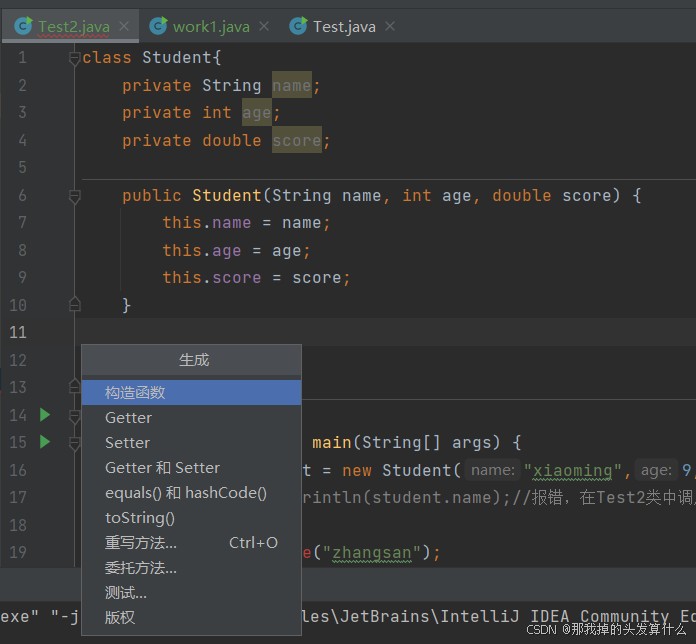The height and width of the screenshot is (644, 696).
Task: Select 委托方法... menu entry
Action: [191, 568]
